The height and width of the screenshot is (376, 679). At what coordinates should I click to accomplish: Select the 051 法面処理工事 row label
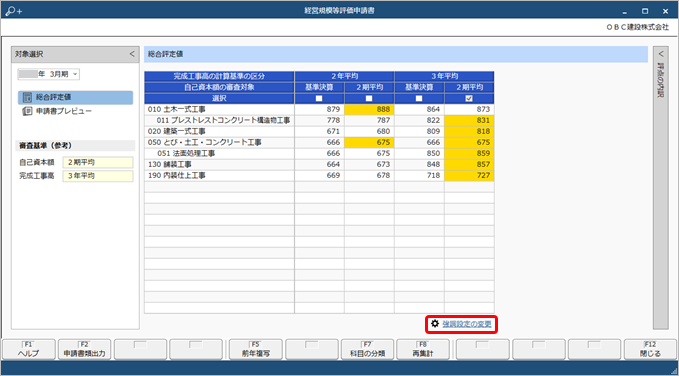click(x=186, y=153)
